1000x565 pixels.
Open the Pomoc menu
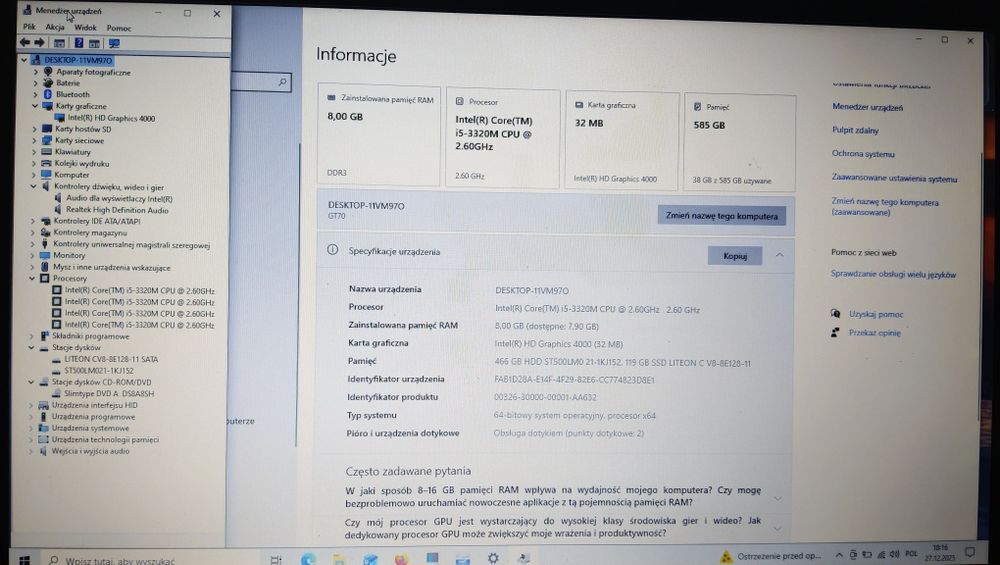pyautogui.click(x=119, y=28)
